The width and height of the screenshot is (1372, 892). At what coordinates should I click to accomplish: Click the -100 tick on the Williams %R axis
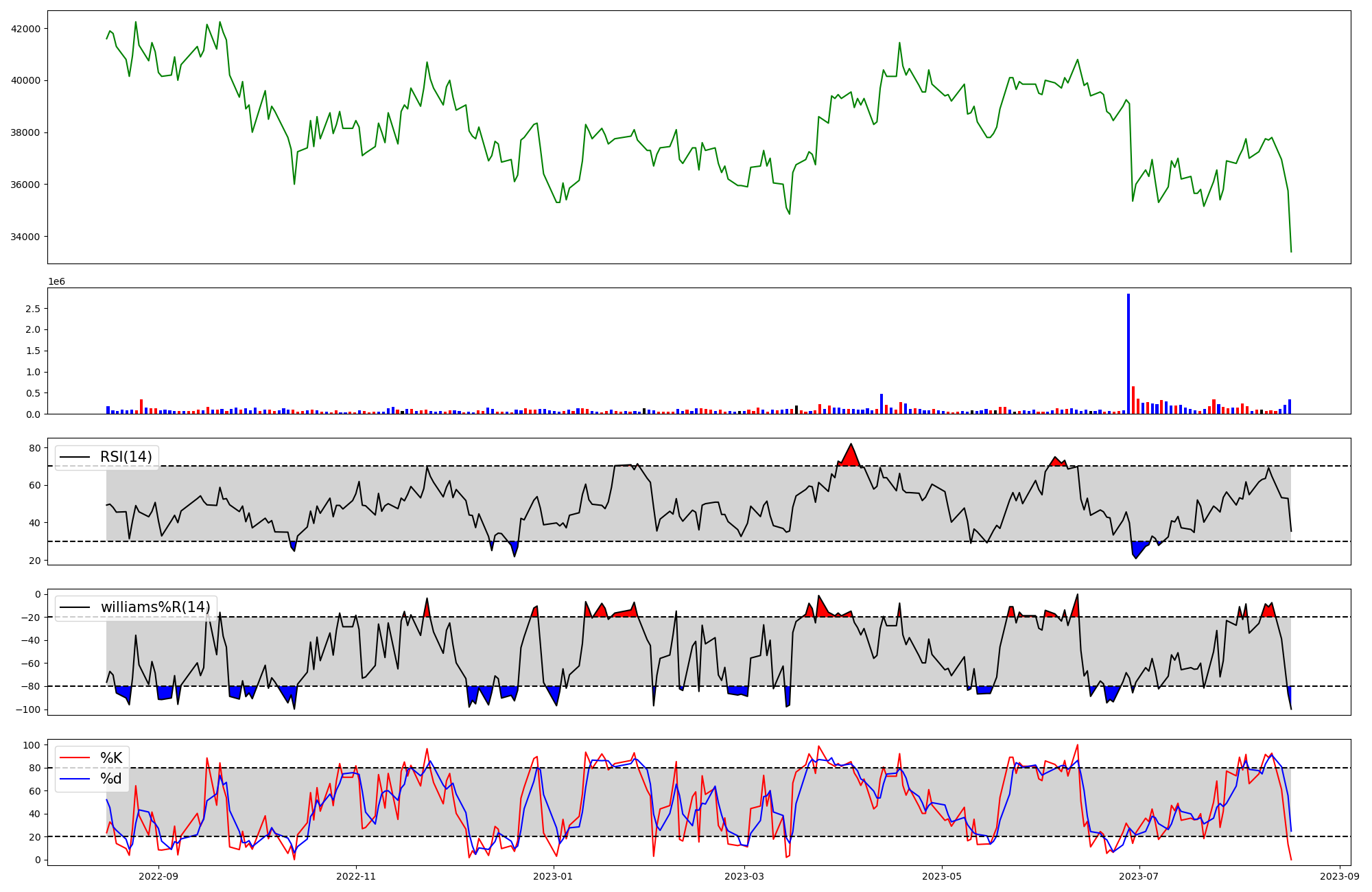(27, 709)
